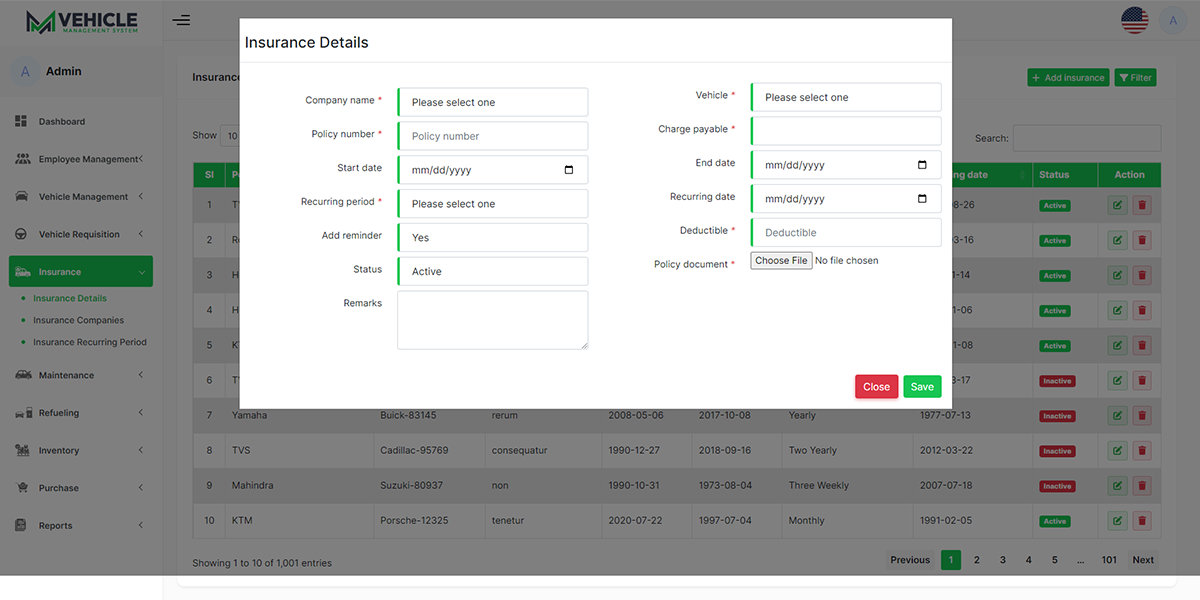Click the hamburger menu icon beside the logo
Viewport: 1200px width, 600px height.
[182, 20]
